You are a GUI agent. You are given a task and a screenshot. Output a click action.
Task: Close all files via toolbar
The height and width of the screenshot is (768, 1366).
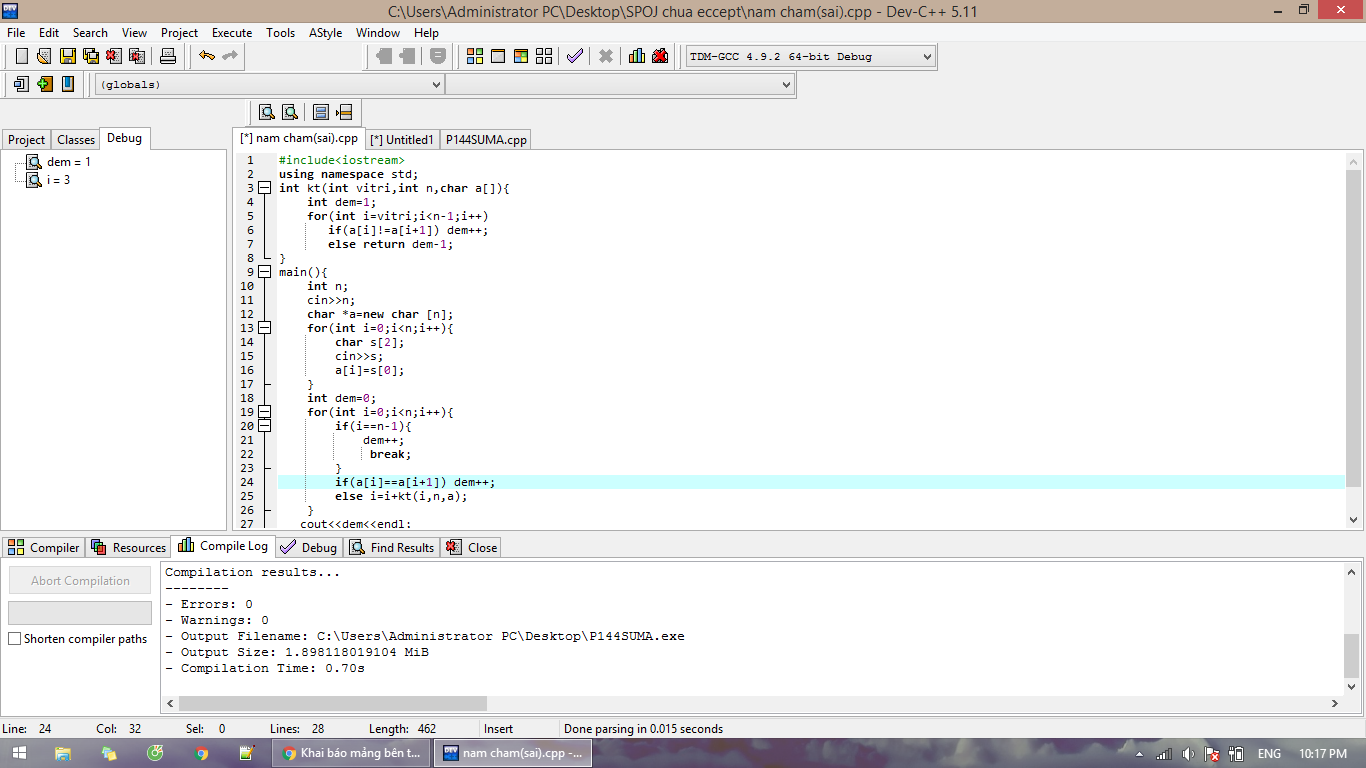[137, 56]
